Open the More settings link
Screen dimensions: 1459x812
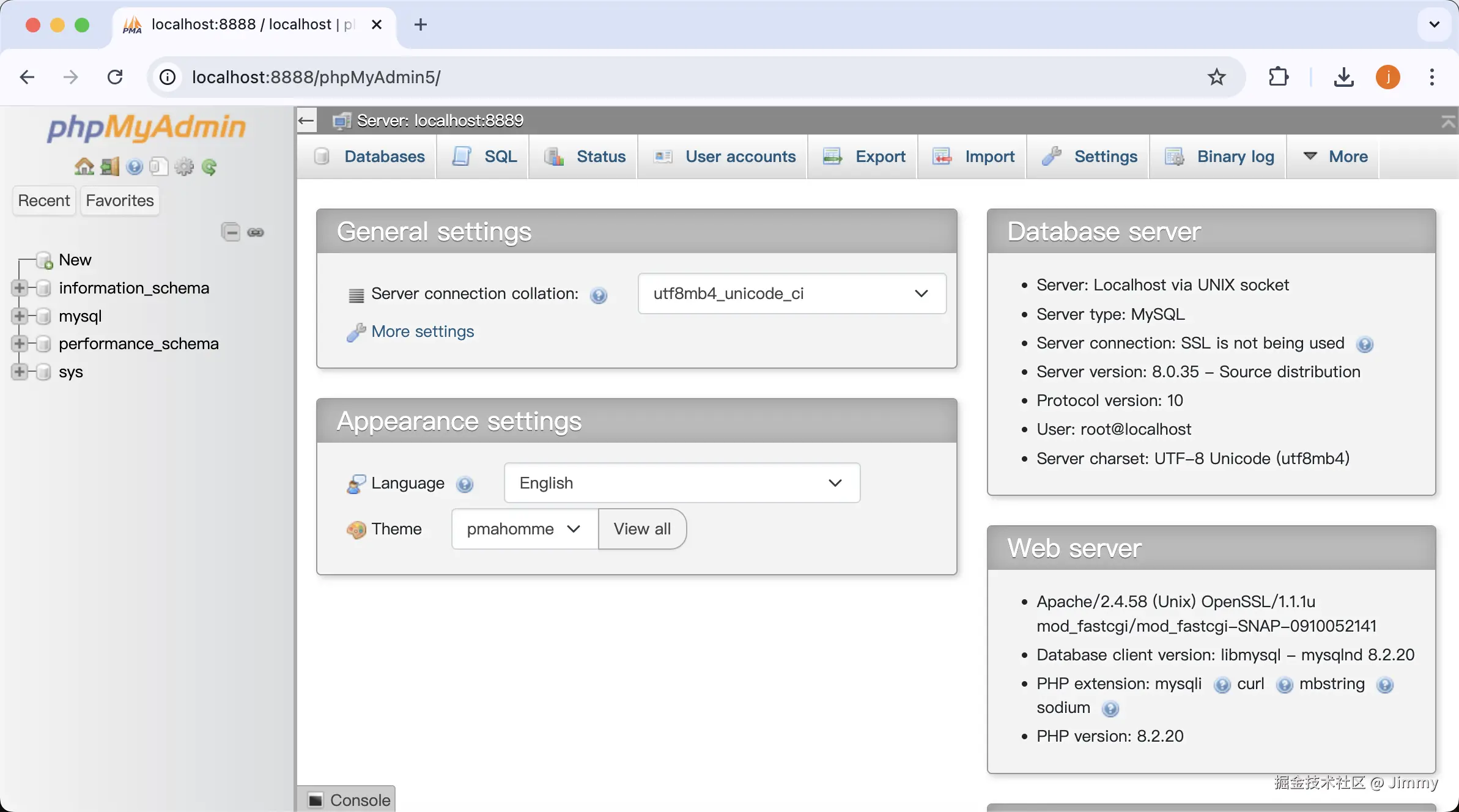(x=423, y=331)
